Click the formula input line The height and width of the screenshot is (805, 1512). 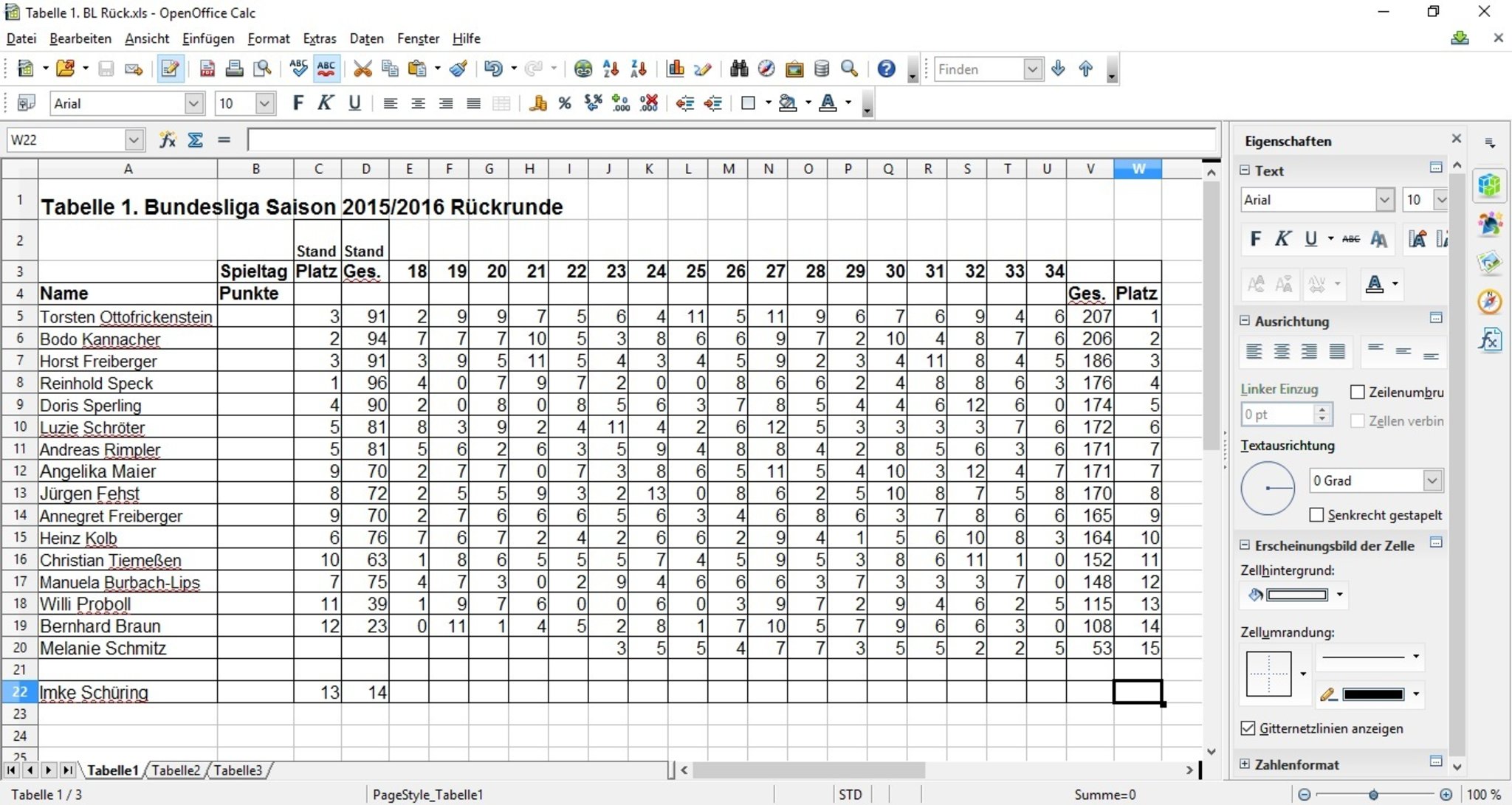[731, 139]
